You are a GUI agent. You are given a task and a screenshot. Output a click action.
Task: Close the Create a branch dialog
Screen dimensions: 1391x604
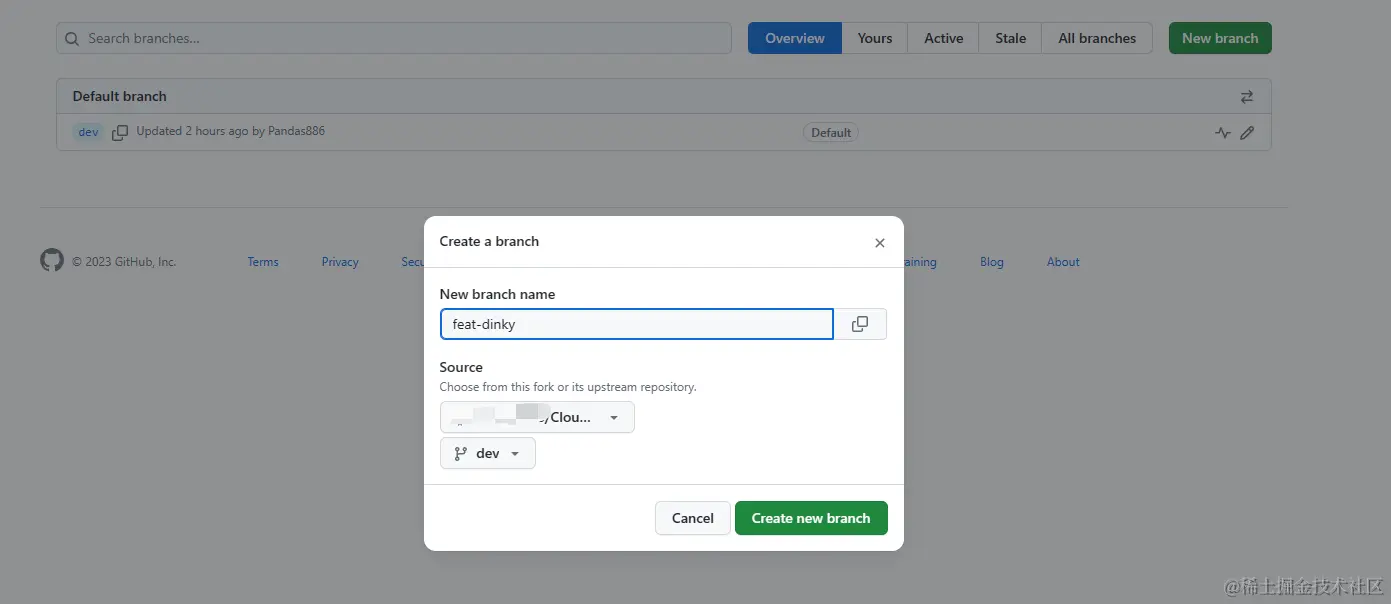point(880,242)
